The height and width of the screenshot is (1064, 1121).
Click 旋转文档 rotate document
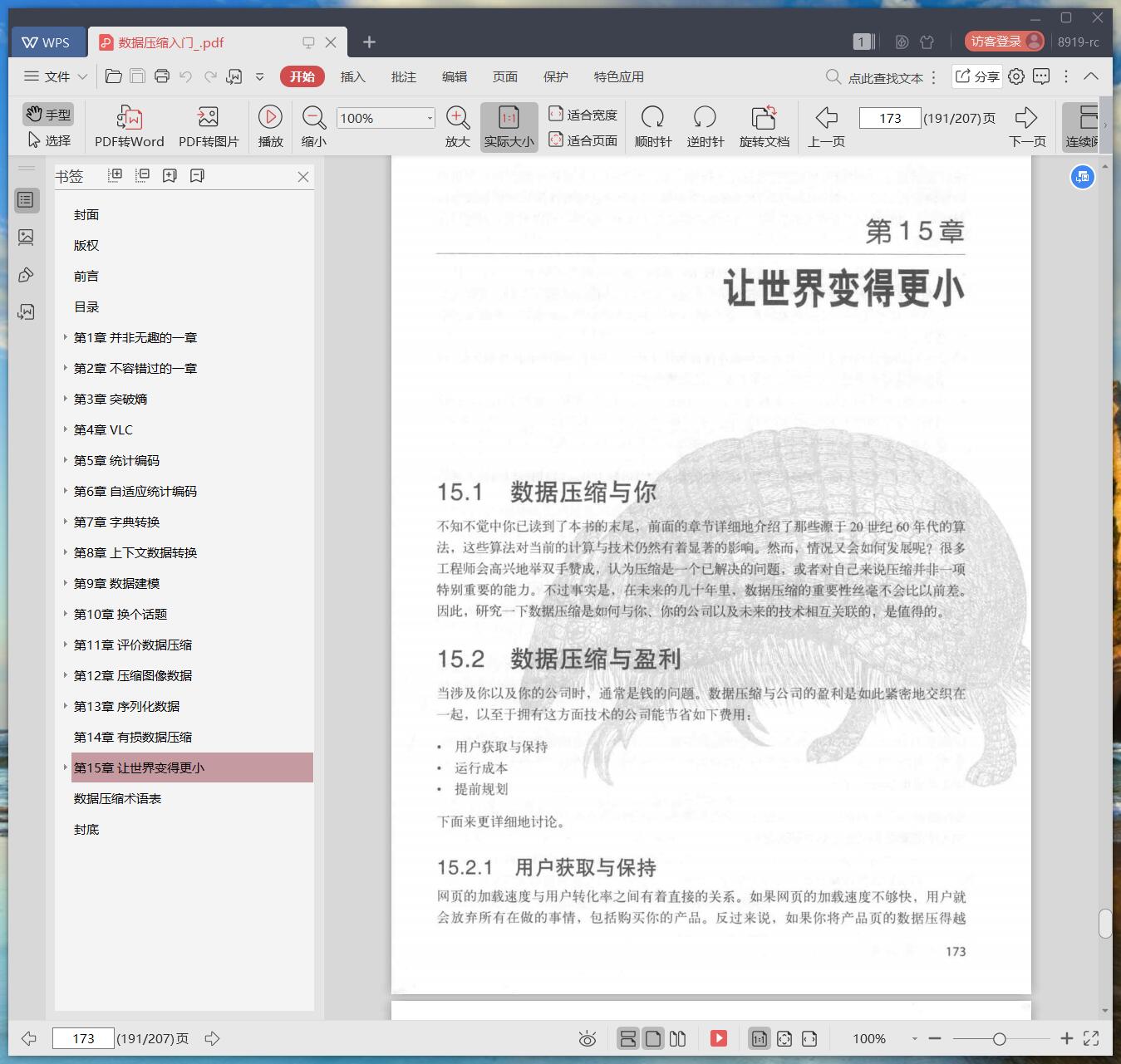tap(764, 126)
